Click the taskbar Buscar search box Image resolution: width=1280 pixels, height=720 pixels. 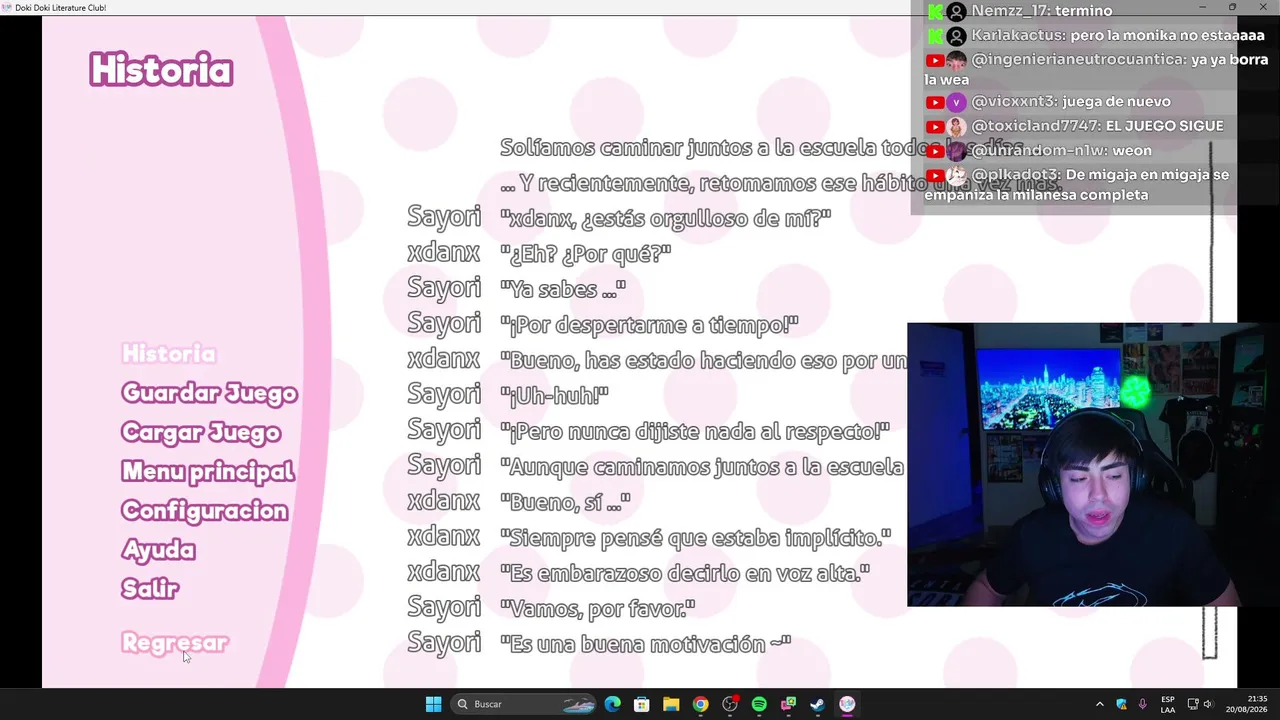point(524,704)
